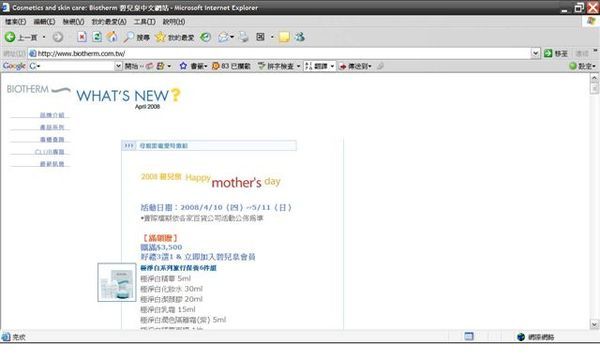Click the scroll up arrow of the page scrollbar
The image size is (600, 360).
click(594, 78)
